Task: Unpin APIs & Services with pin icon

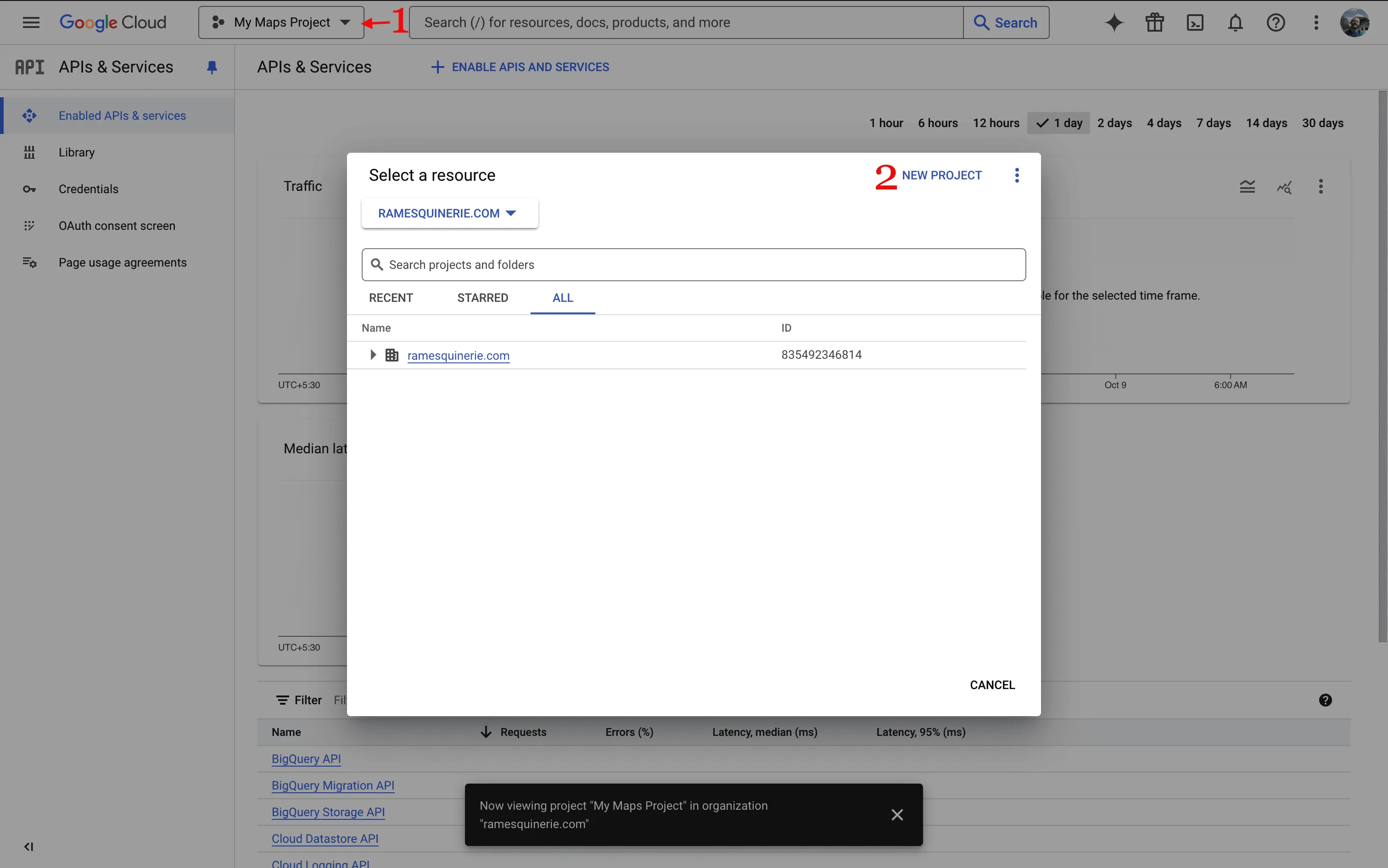Action: pos(212,68)
